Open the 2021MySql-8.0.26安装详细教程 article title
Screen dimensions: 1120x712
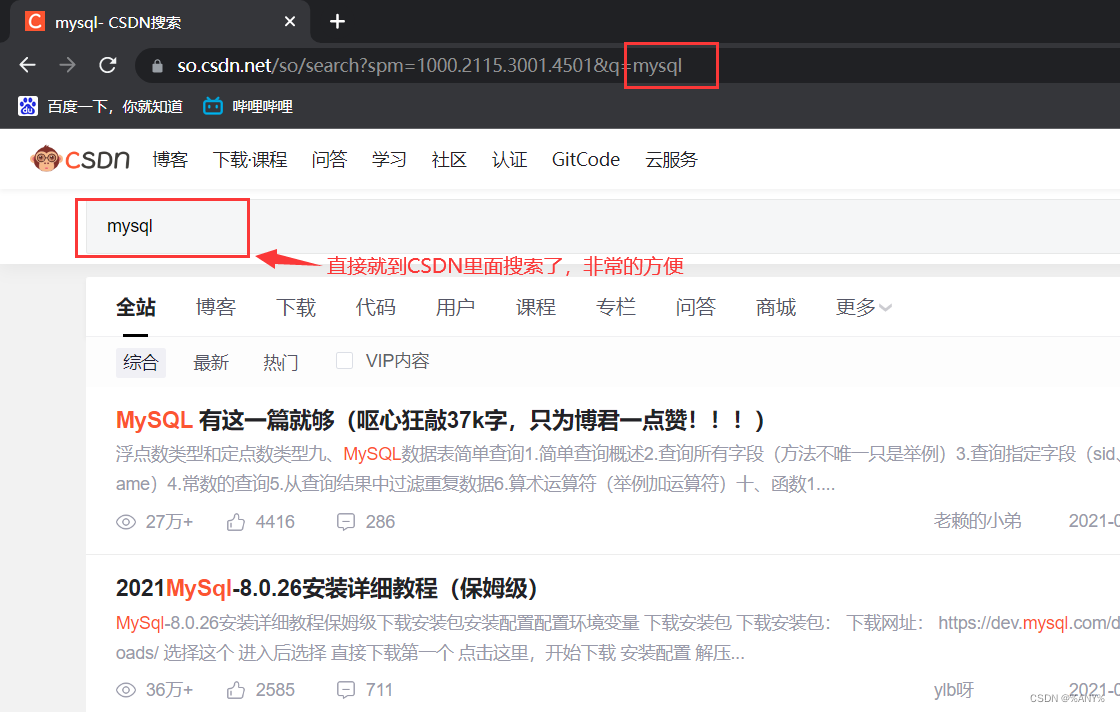tap(326, 588)
